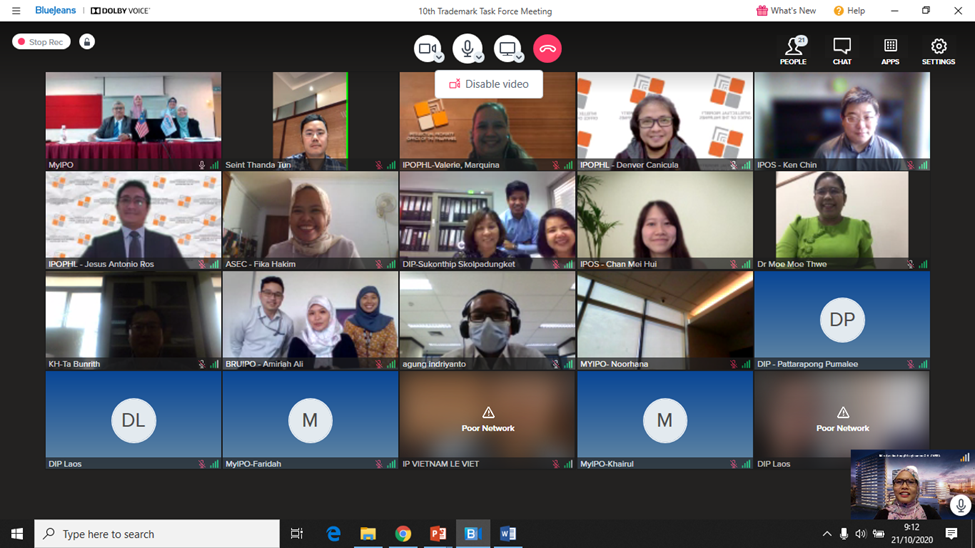
Task: Click the share screen button
Action: click(x=507, y=49)
